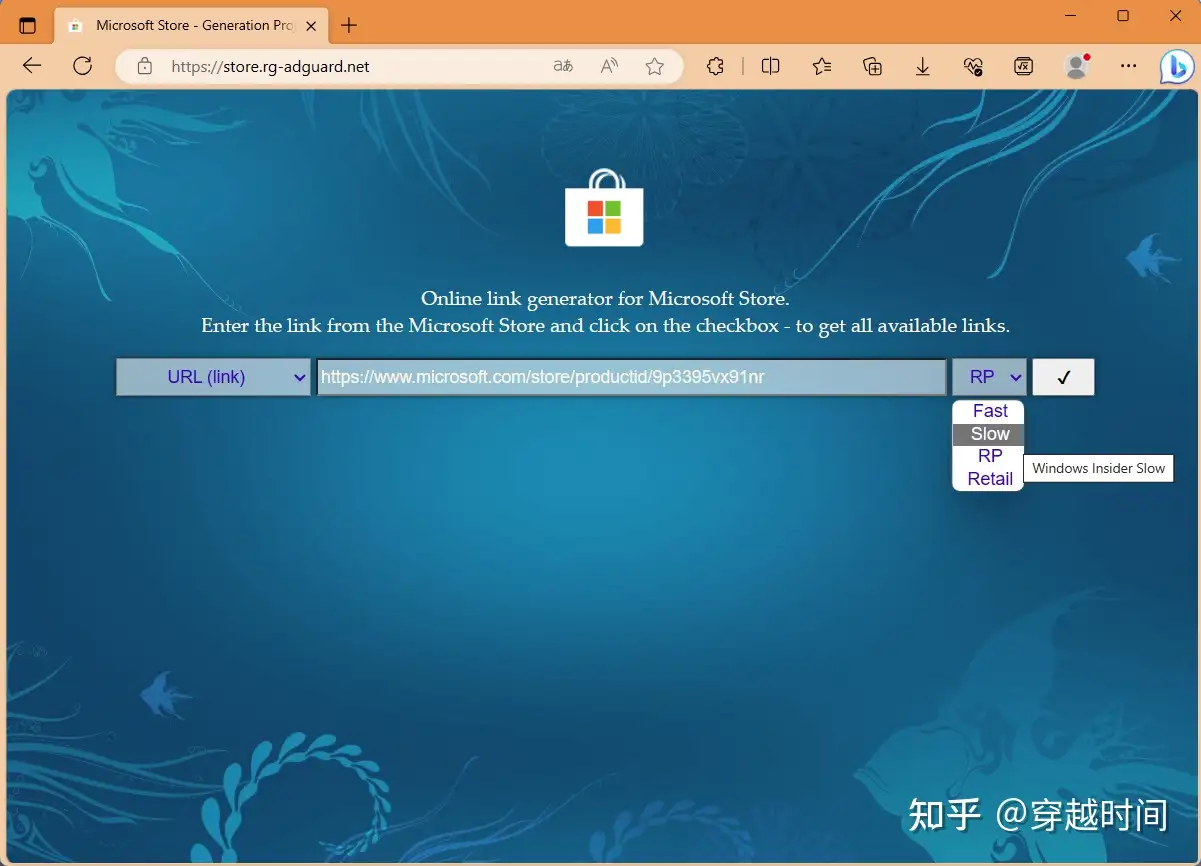Open the user profile avatar

pyautogui.click(x=1076, y=66)
